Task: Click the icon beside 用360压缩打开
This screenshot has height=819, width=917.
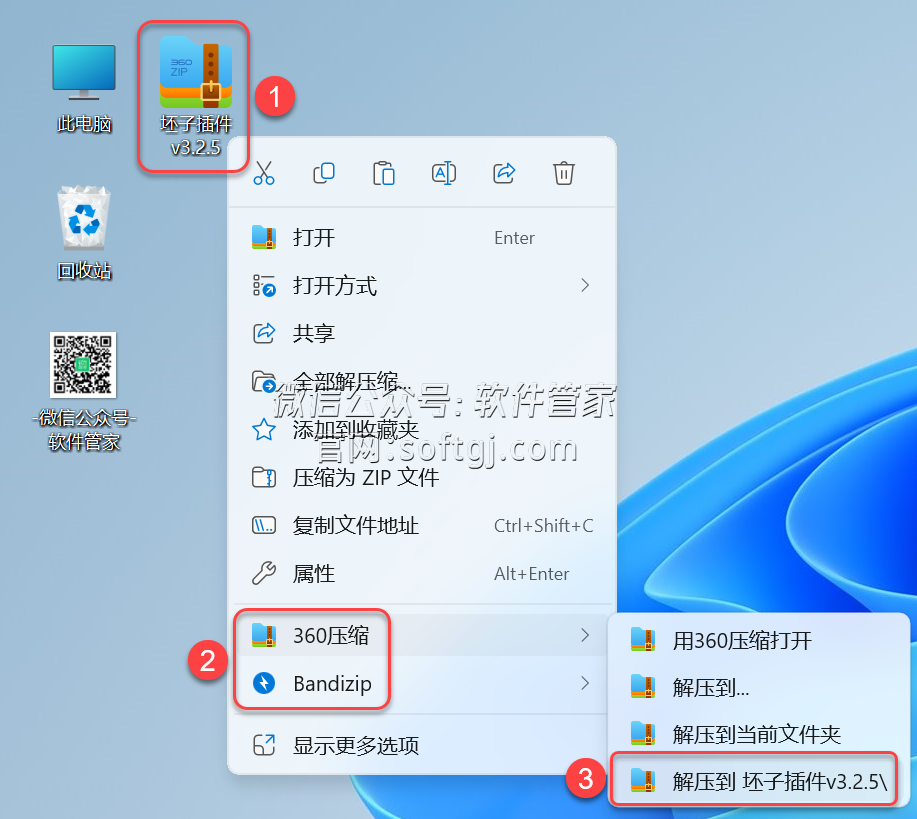Action: point(643,640)
